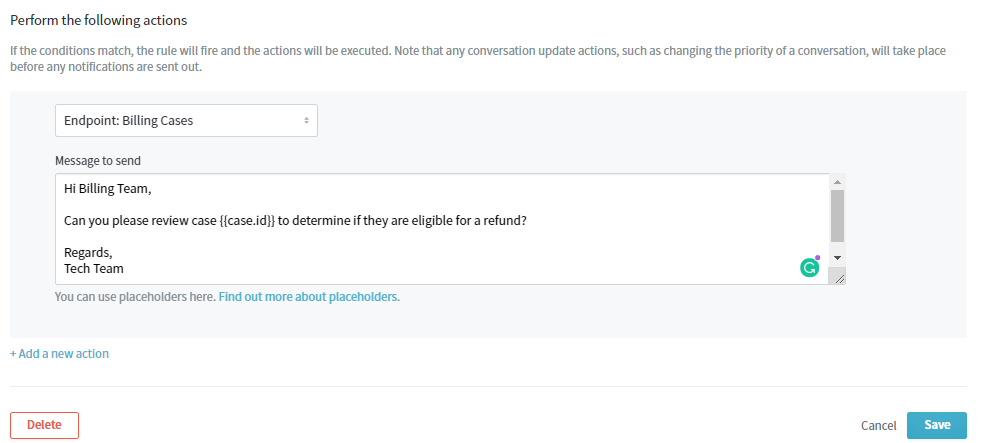The height and width of the screenshot is (443, 985).
Task: Click the message textarea scrollbar thumb
Action: (838, 215)
